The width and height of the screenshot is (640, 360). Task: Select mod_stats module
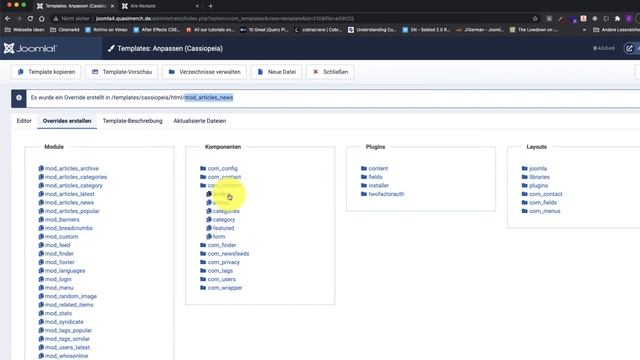click(55, 313)
